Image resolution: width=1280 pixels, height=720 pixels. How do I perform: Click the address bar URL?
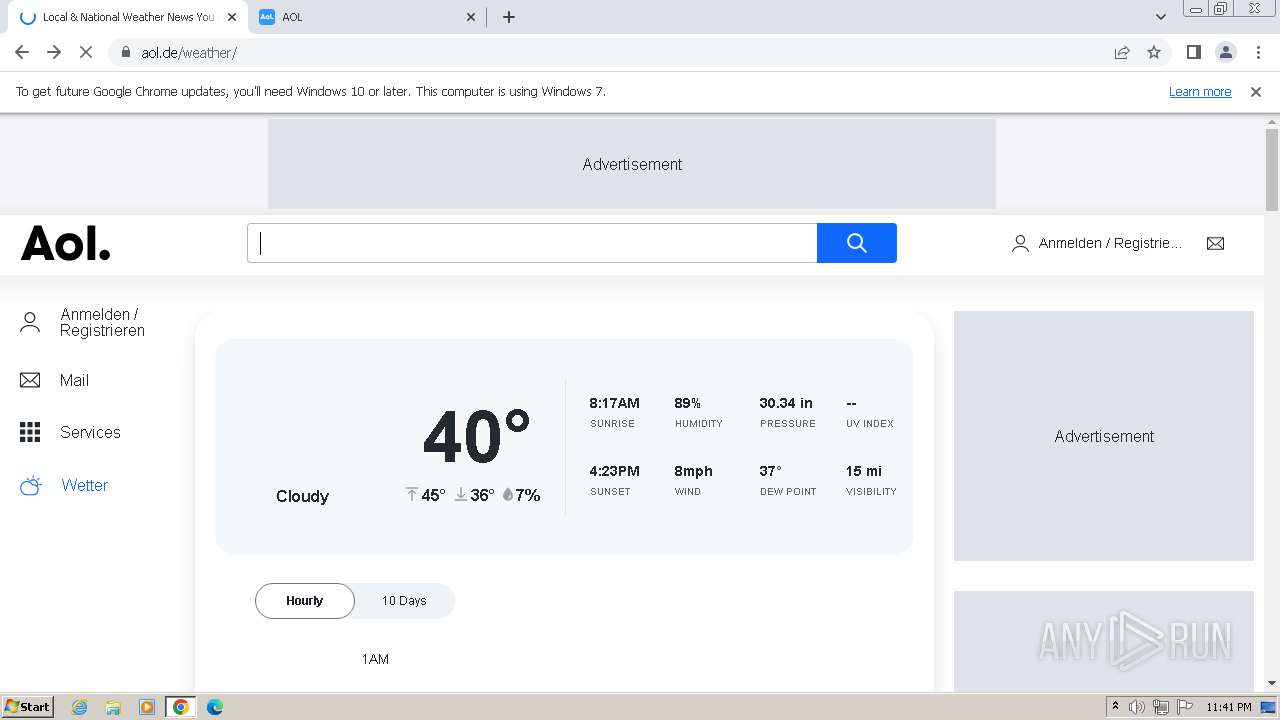[189, 52]
